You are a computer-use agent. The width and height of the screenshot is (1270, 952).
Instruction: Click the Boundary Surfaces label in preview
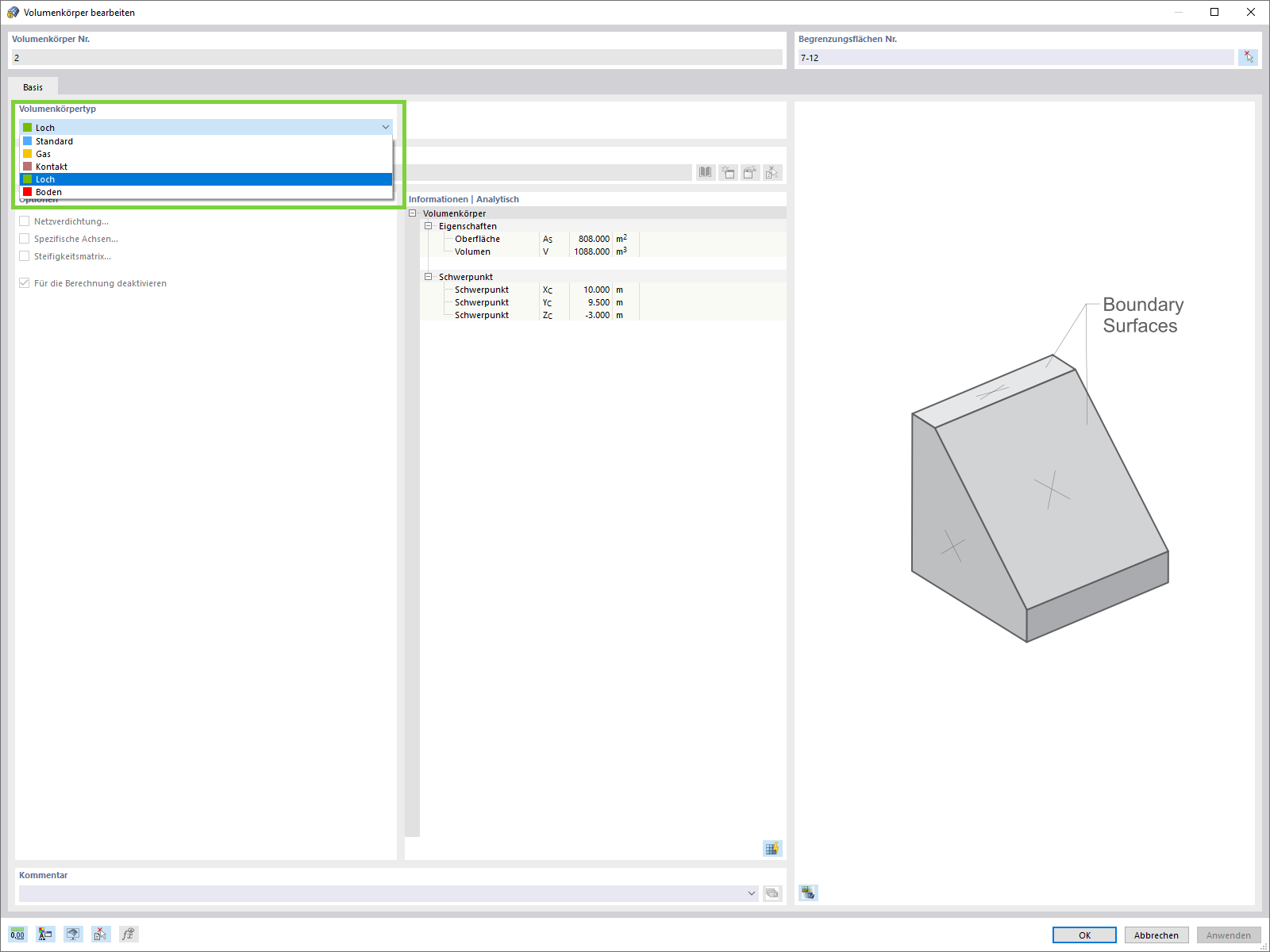click(1143, 315)
